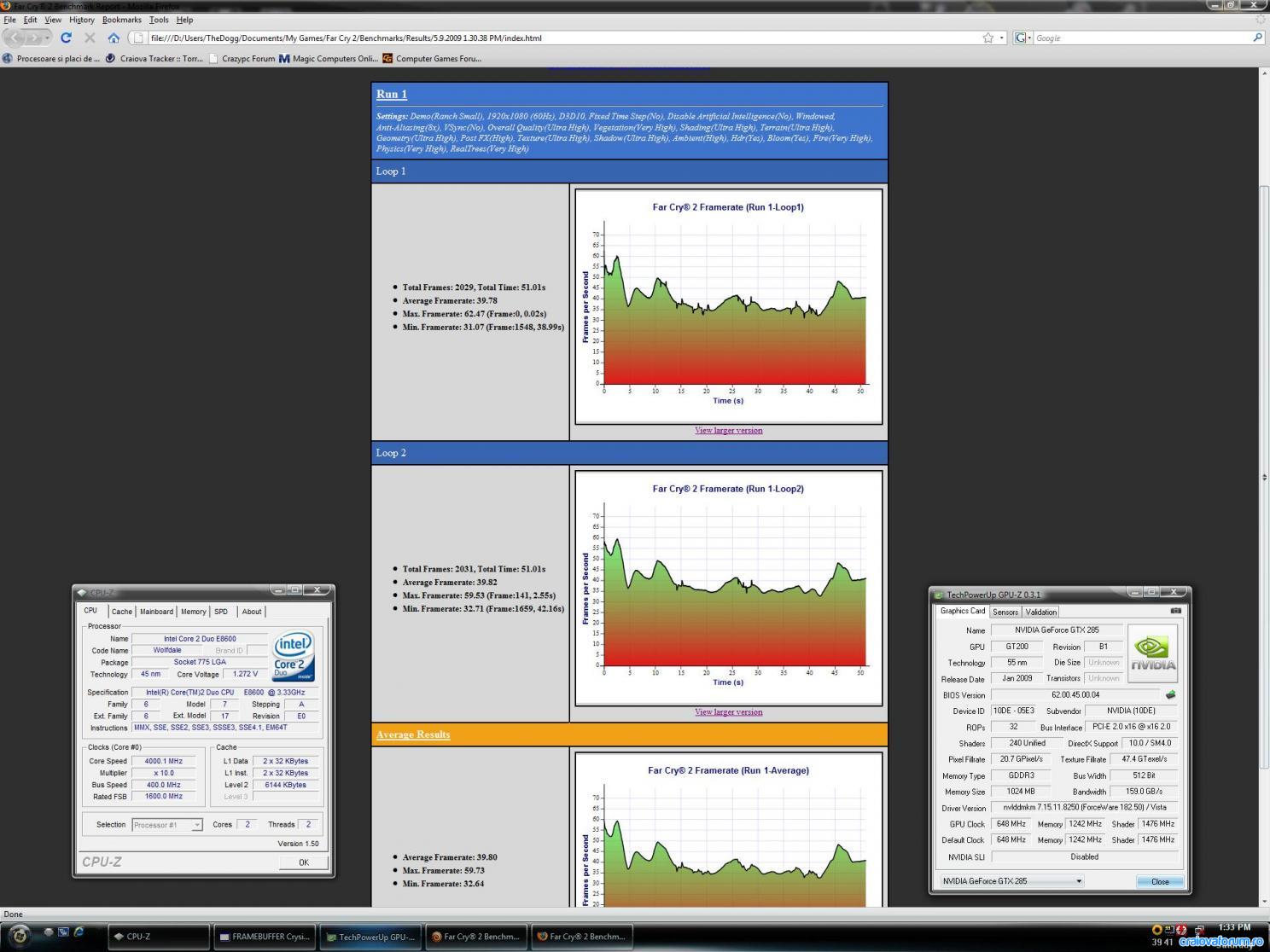Click the GPU-Z title bar icon
This screenshot has height=952, width=1270.
pyautogui.click(x=939, y=595)
